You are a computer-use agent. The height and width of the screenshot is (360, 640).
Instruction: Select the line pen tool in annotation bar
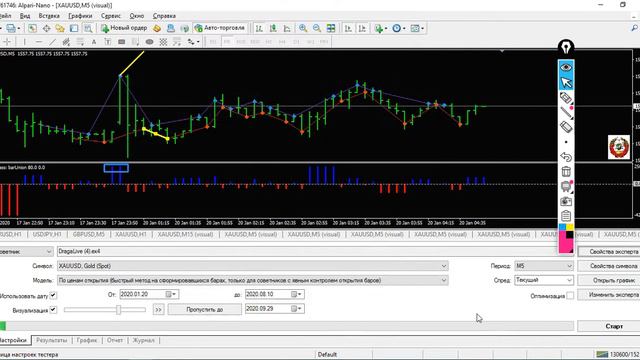[x=566, y=113]
